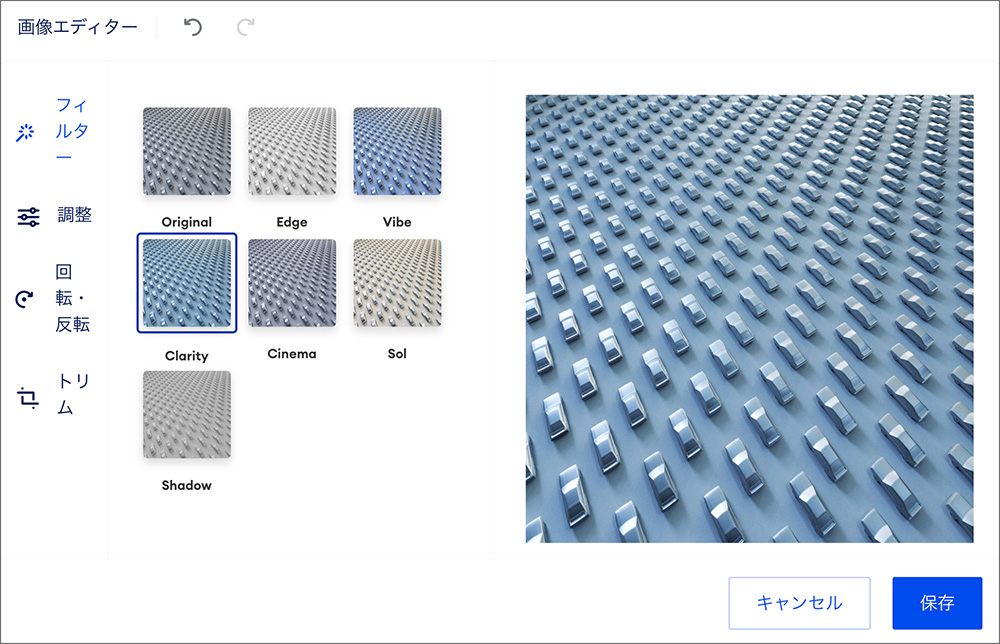Viewport: 1000px width, 644px height.
Task: Pick the Sol filter thumbnail
Action: [397, 283]
